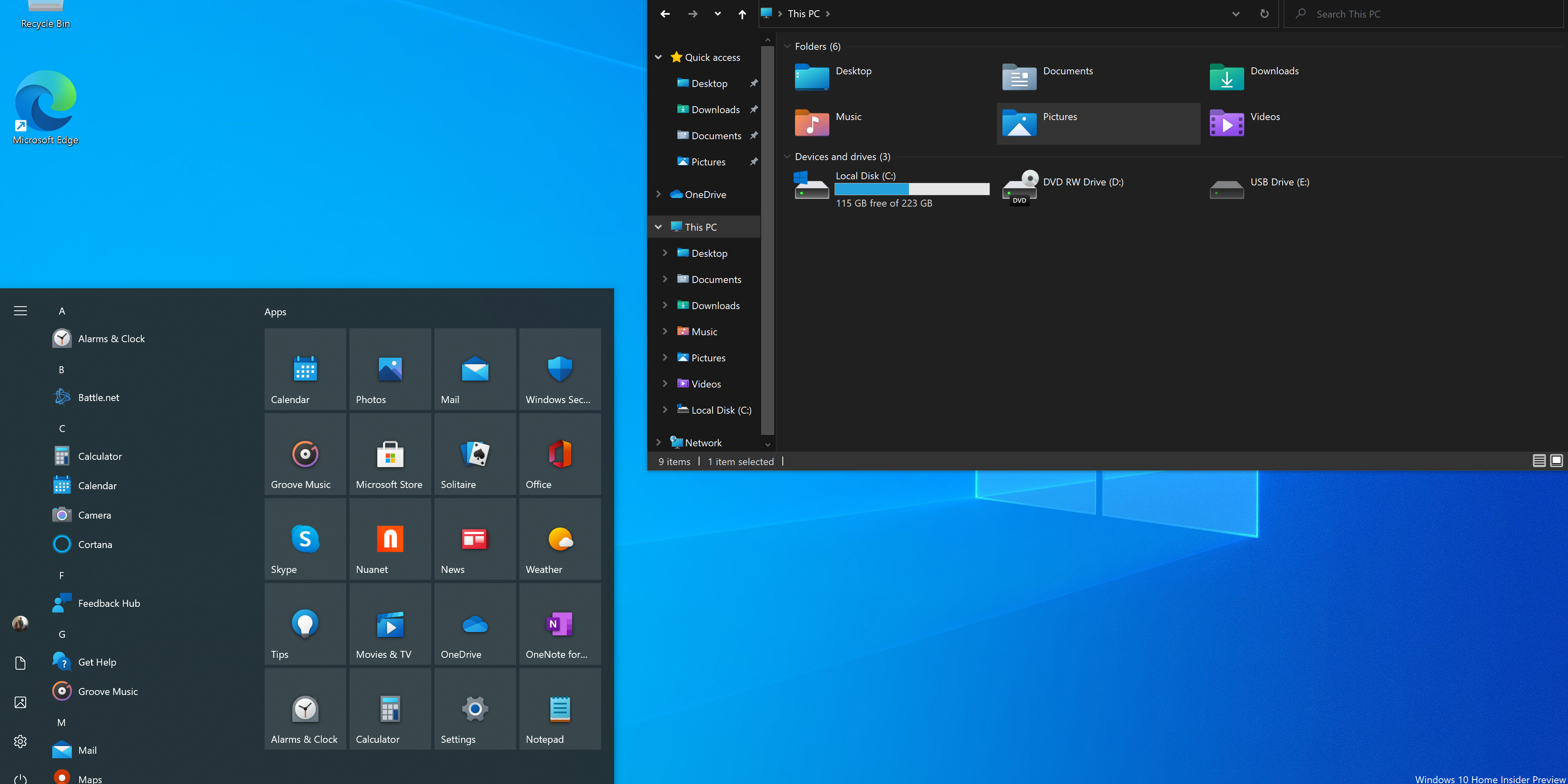
Task: Collapse the Devices and drives section
Action: pos(787,156)
